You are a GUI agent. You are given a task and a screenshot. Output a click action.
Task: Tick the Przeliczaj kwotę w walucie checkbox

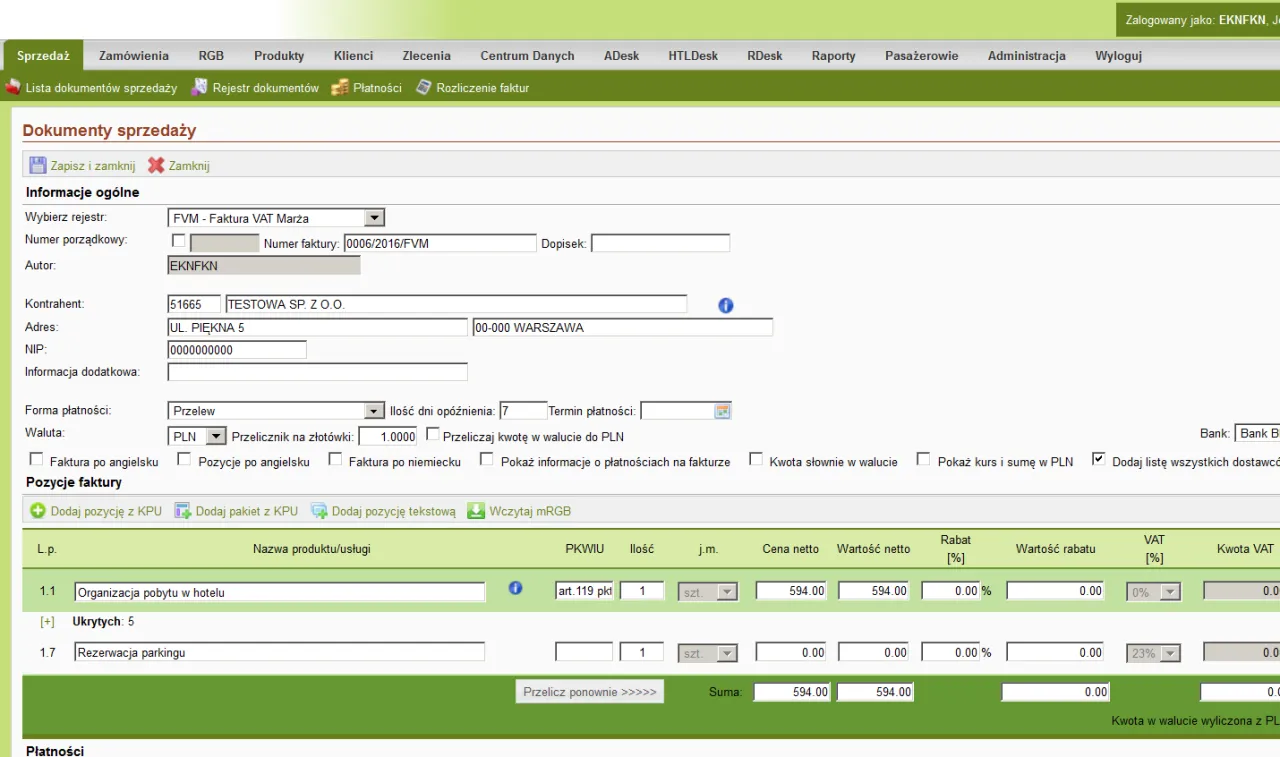click(433, 434)
